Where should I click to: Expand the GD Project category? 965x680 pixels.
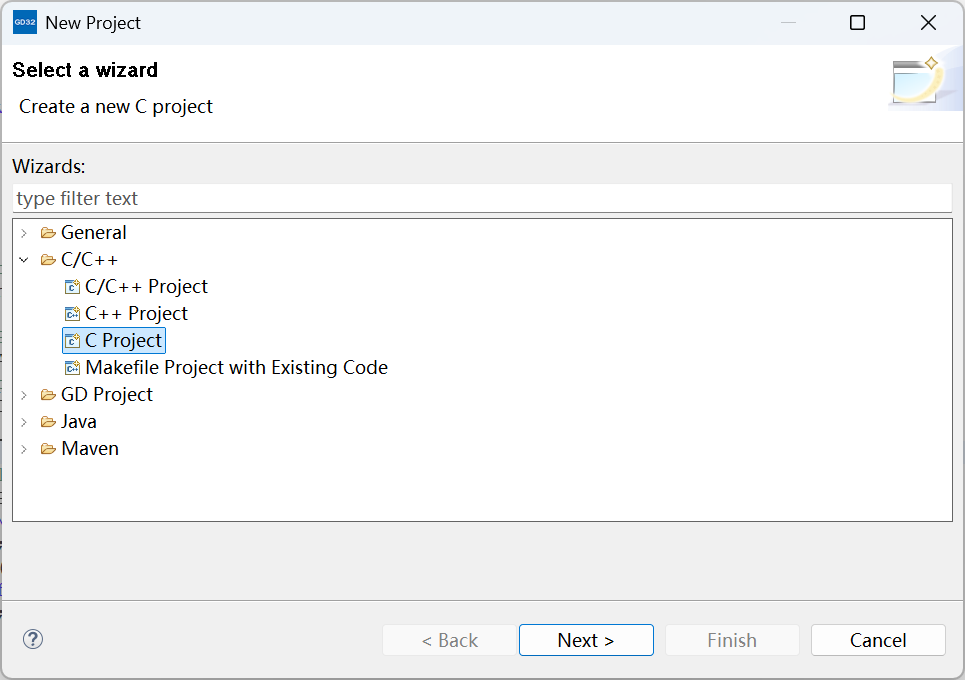pyautogui.click(x=24, y=395)
